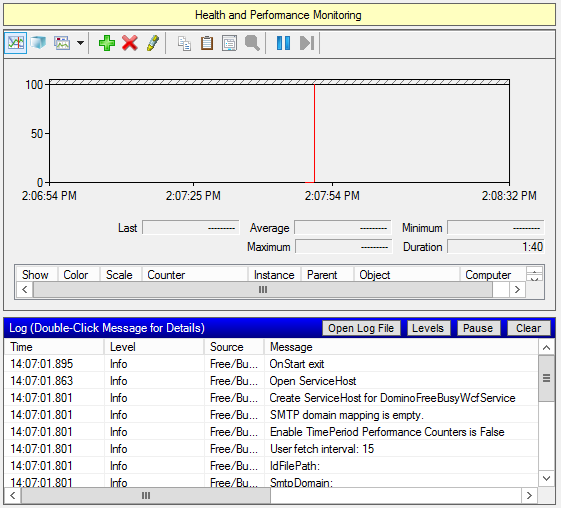Clear the log using the Clear button
Viewport: 561px width, 508px height.
tap(528, 328)
